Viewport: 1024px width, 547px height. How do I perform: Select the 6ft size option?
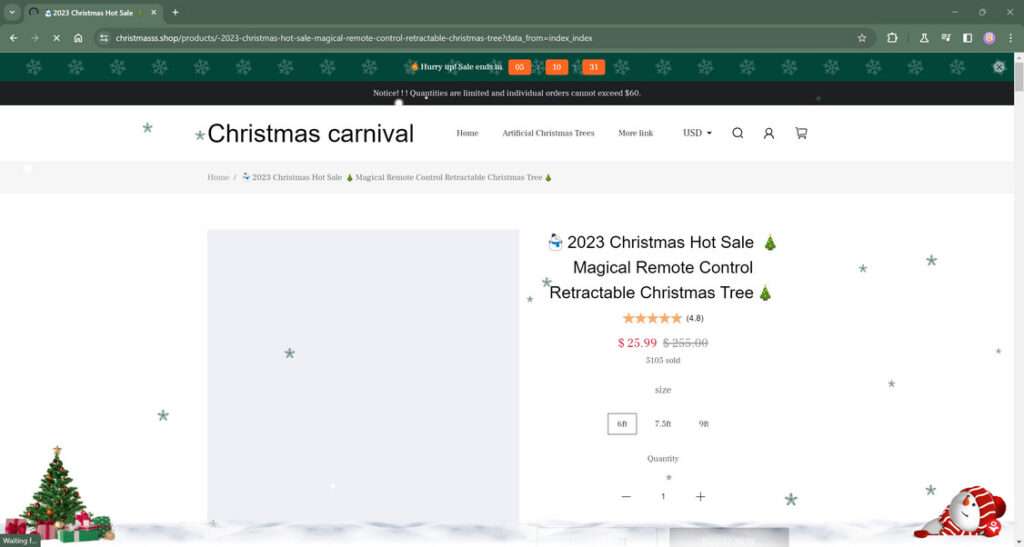pos(622,424)
